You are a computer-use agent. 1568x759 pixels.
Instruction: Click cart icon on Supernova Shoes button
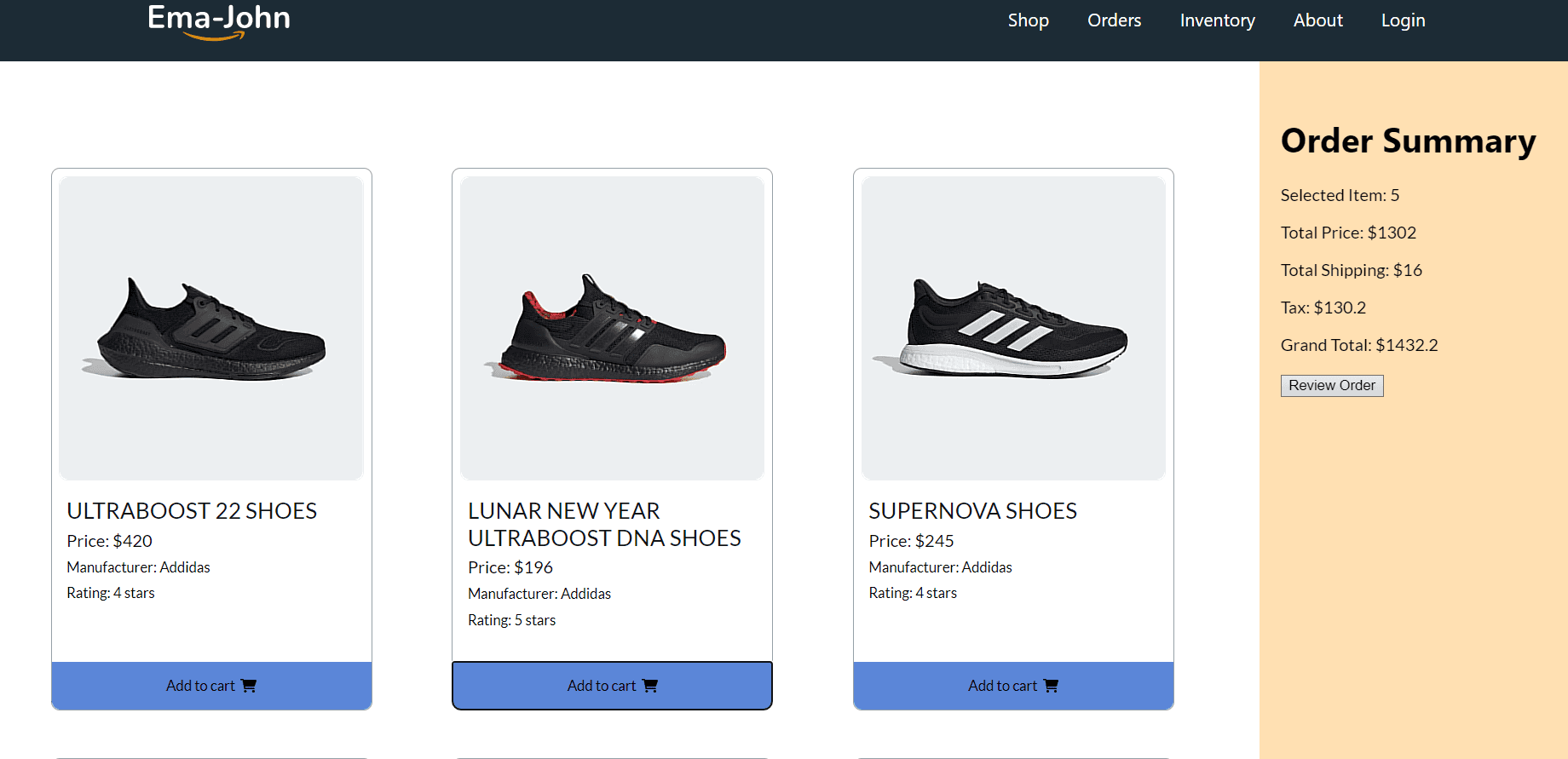(1051, 686)
